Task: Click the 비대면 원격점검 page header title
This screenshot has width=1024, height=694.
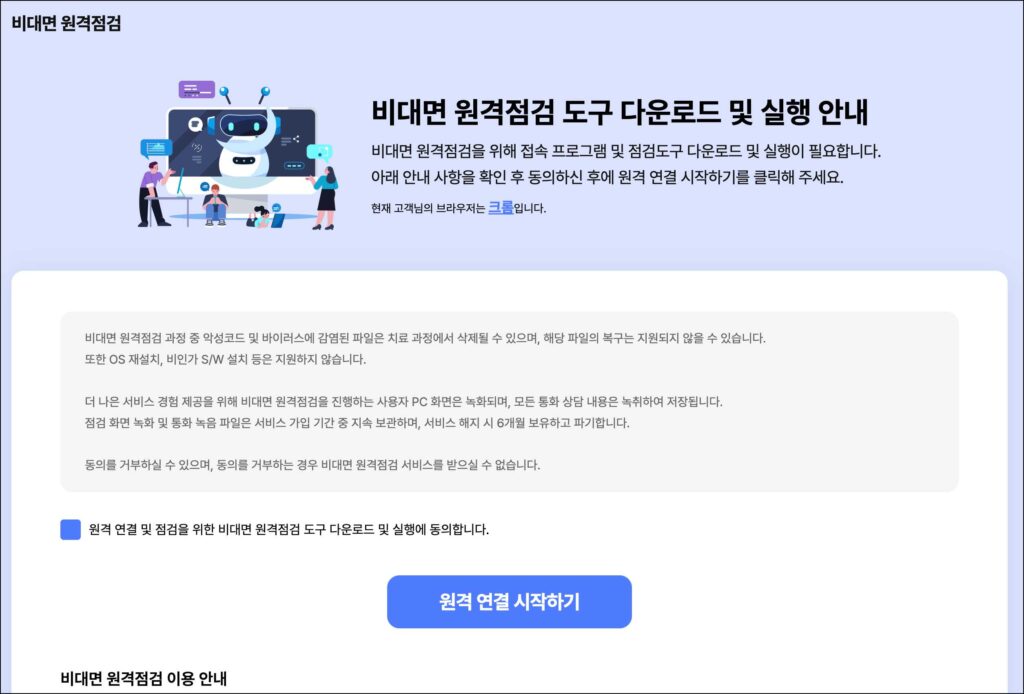Action: pyautogui.click(x=66, y=24)
